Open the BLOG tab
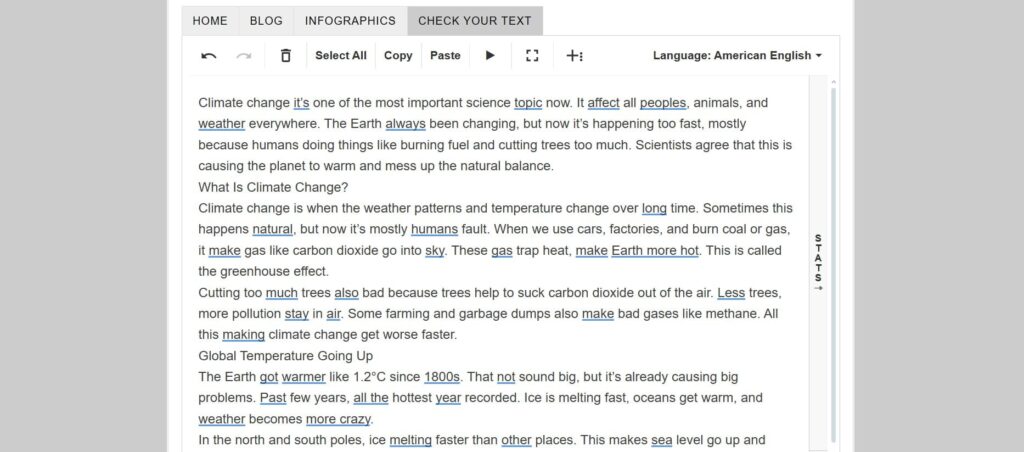 click(266, 21)
